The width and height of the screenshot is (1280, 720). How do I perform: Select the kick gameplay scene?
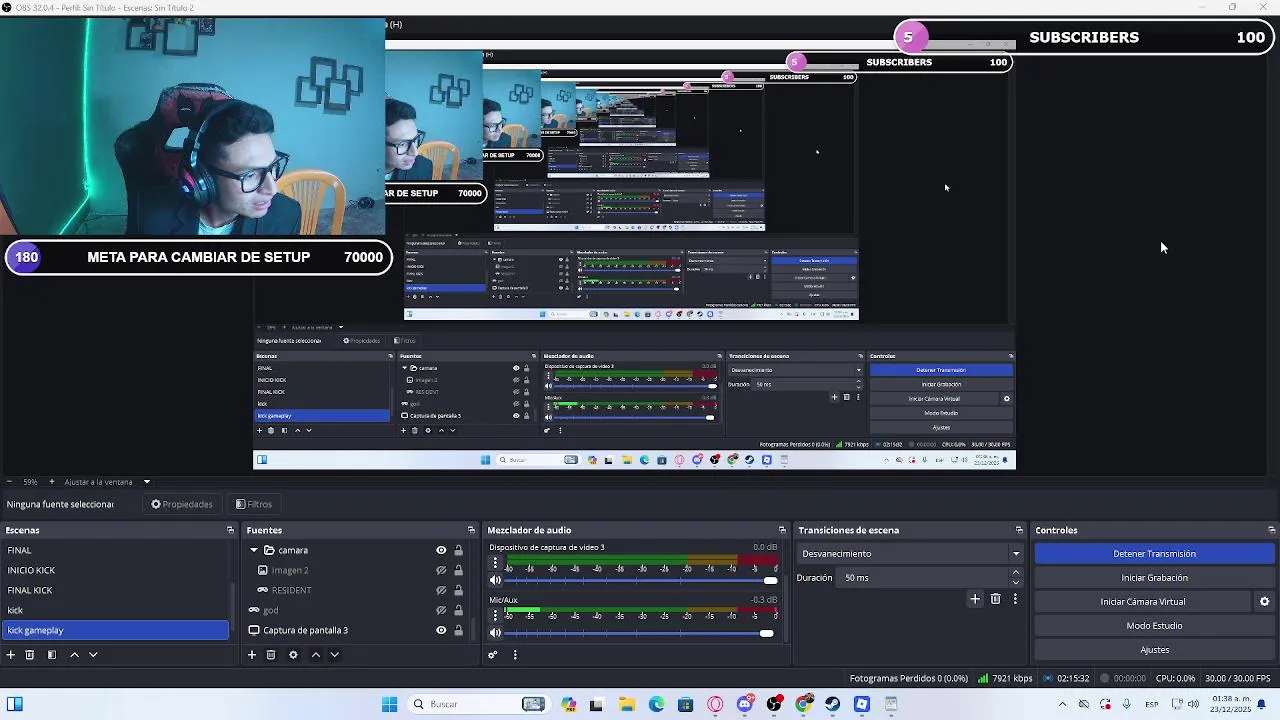tap(115, 630)
